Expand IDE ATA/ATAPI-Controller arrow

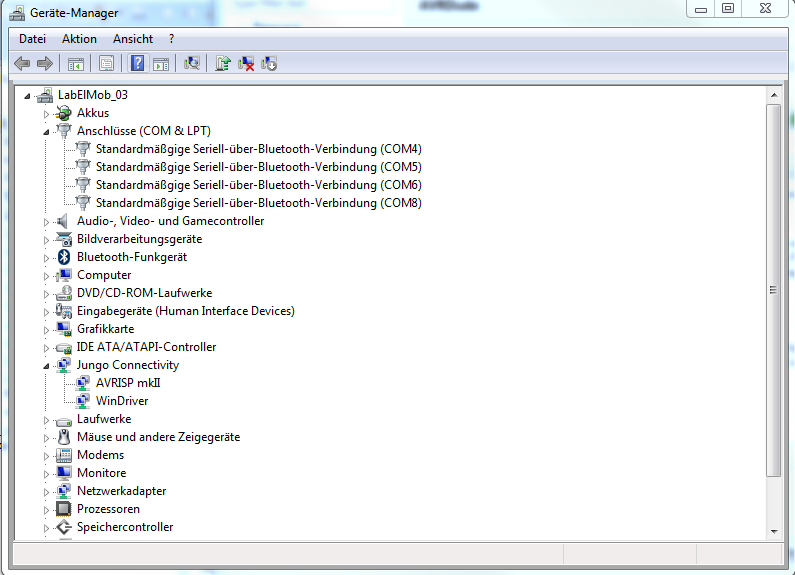[x=46, y=348]
